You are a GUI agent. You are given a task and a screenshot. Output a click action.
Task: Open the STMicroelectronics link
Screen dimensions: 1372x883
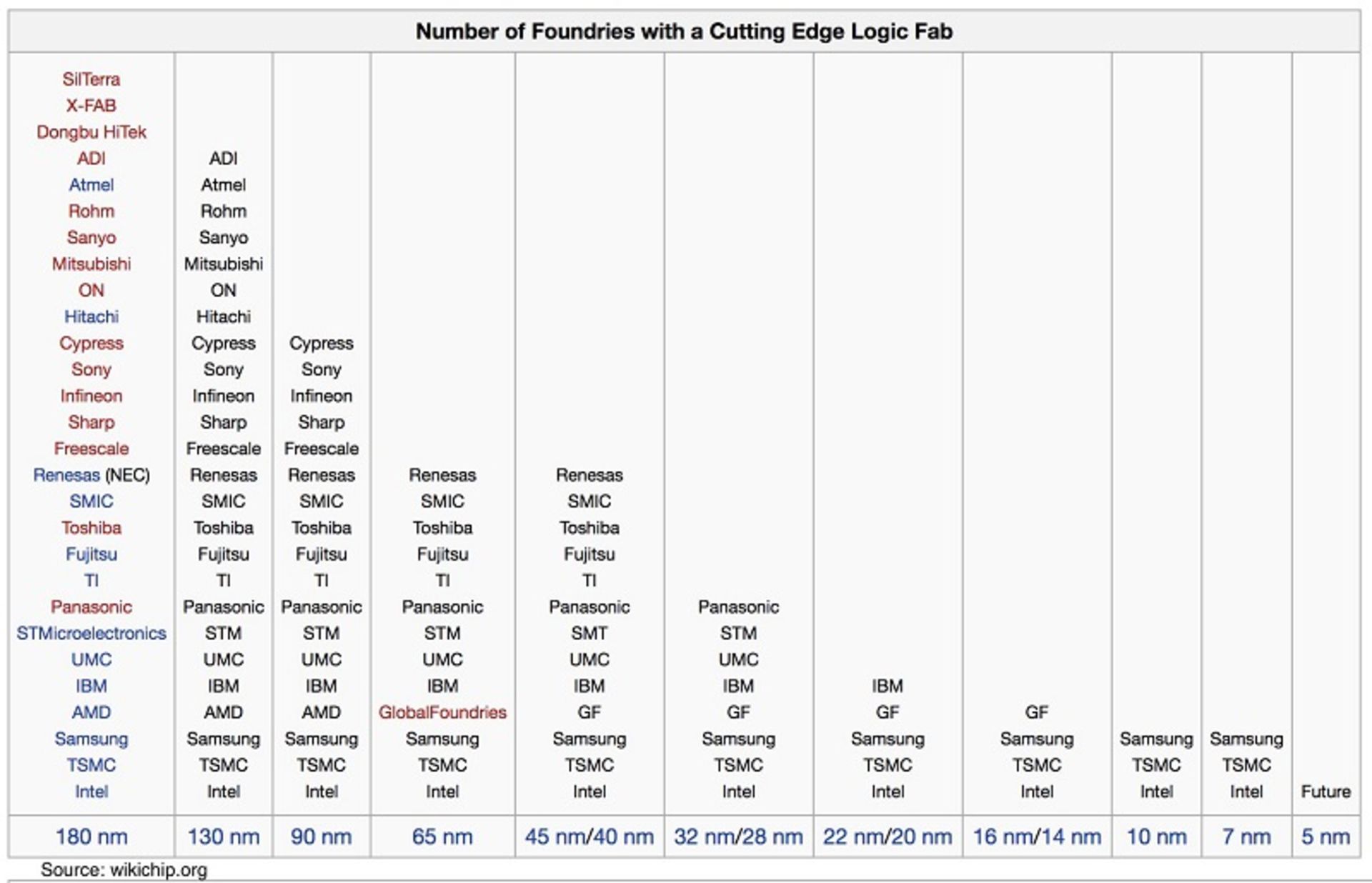[x=91, y=633]
